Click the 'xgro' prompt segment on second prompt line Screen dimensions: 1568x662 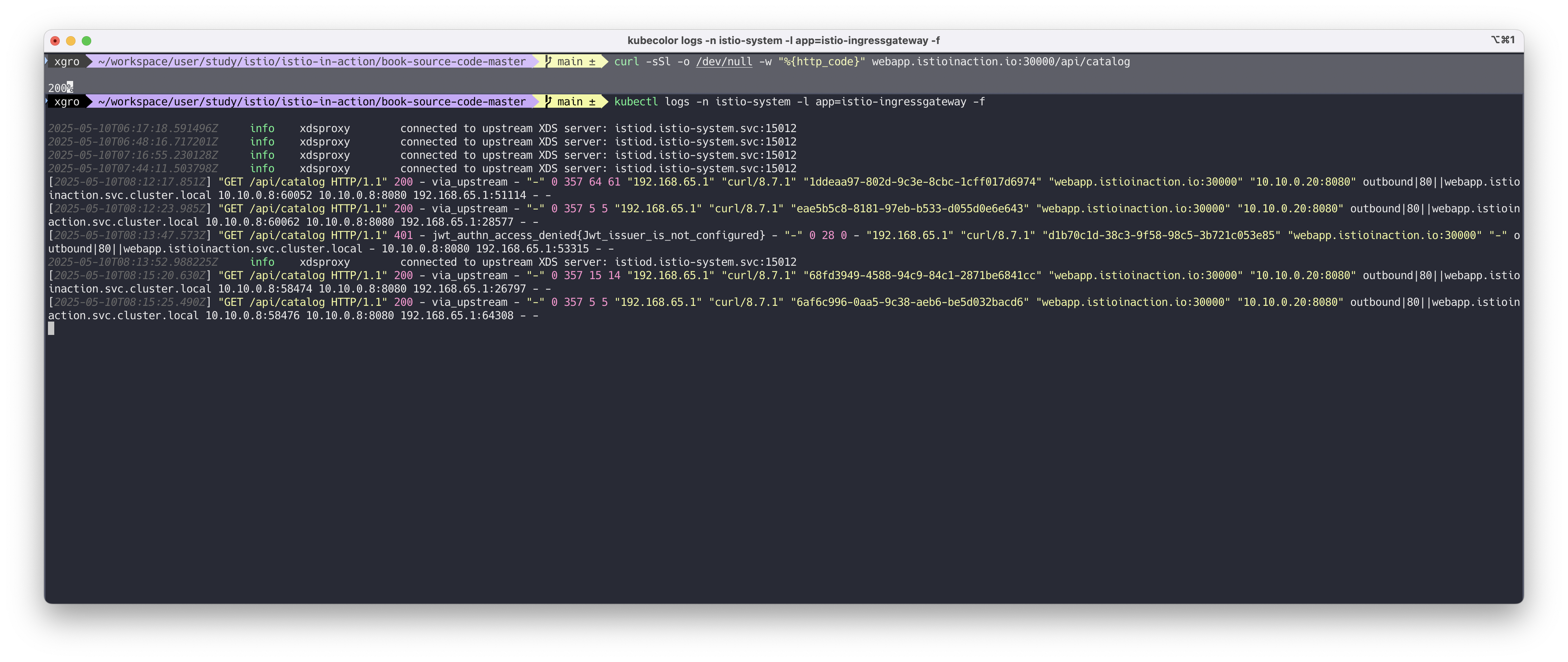click(67, 101)
